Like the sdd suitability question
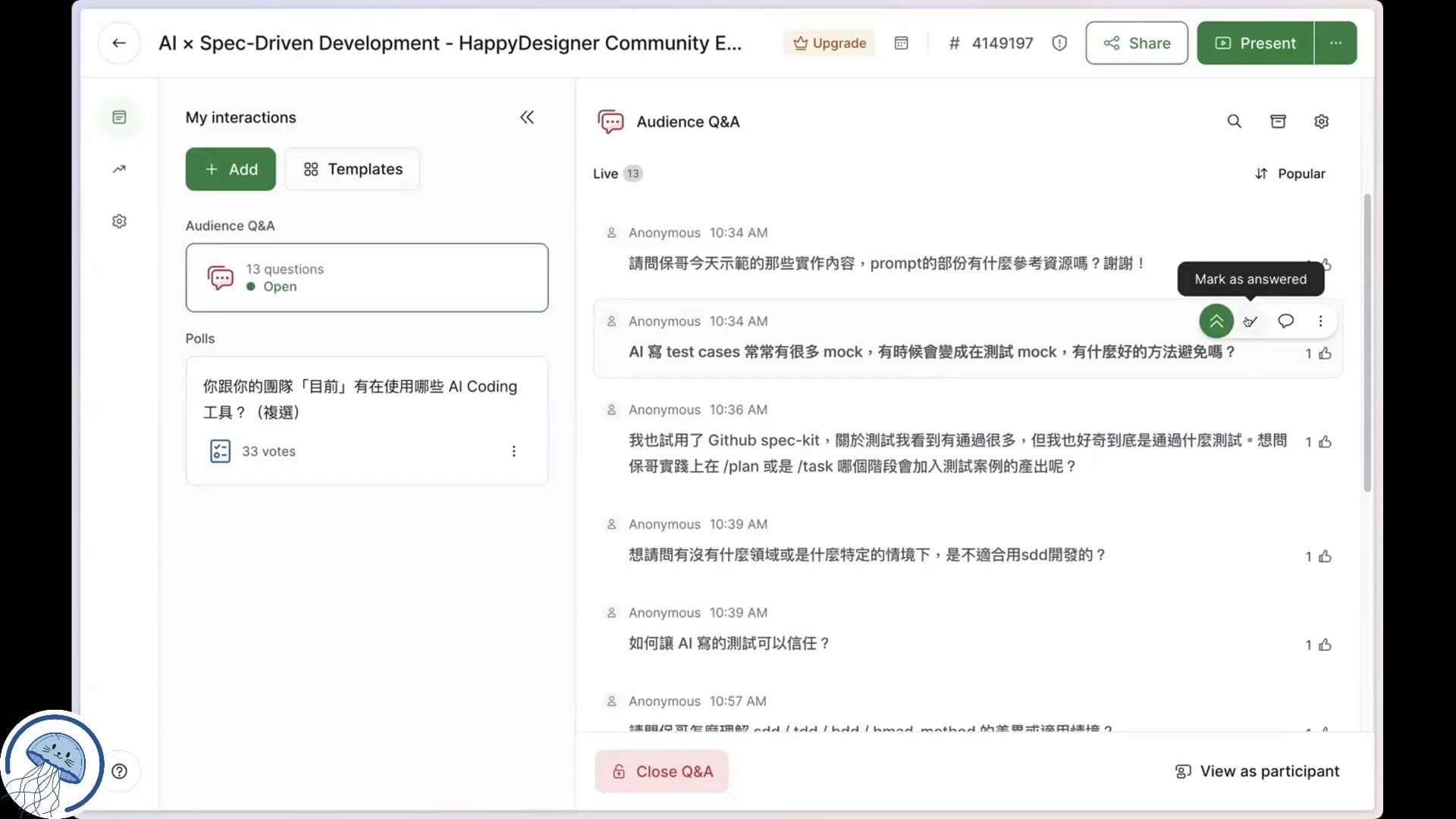1456x819 pixels. tap(1324, 557)
